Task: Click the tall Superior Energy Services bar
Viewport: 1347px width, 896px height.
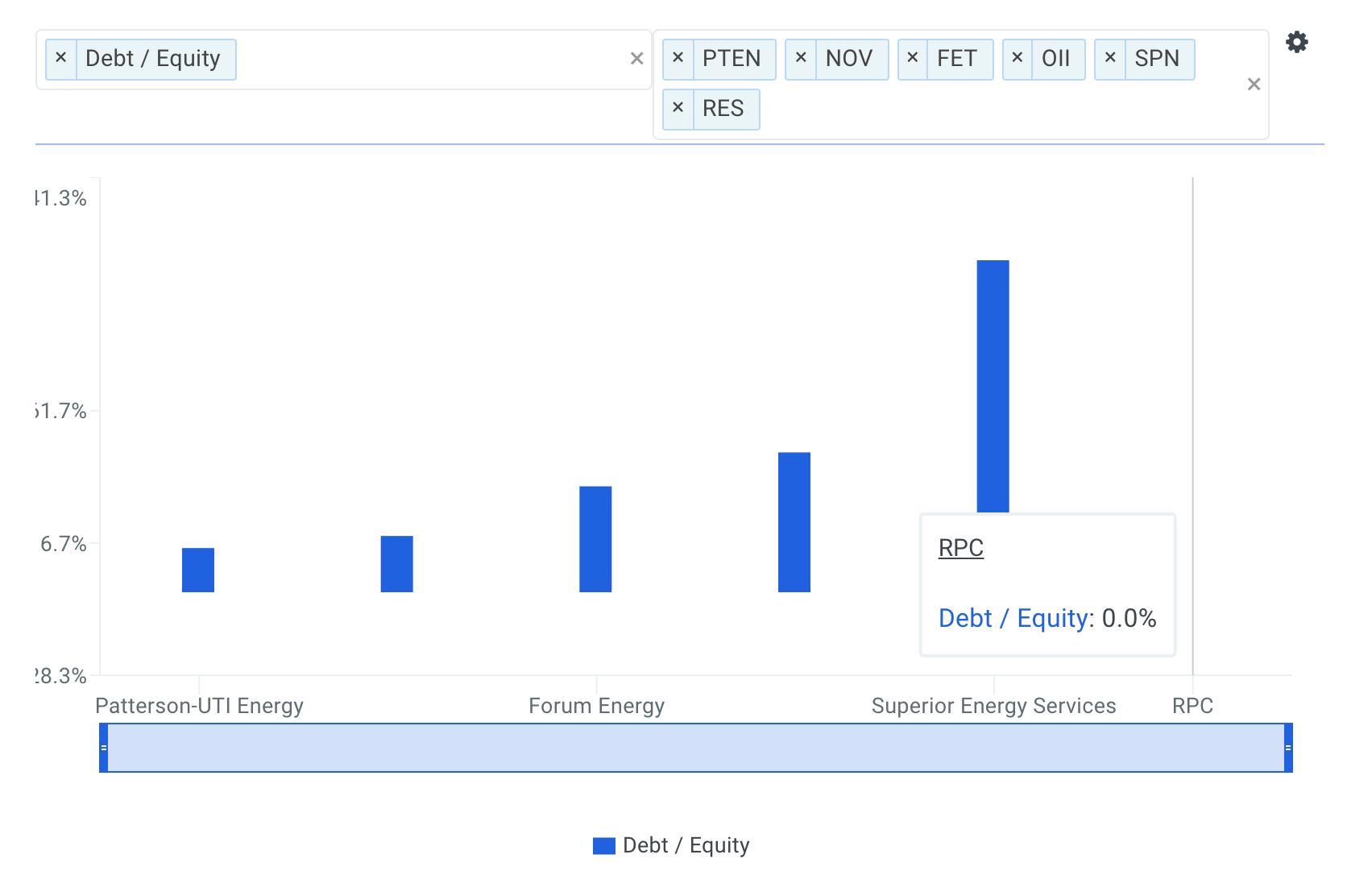Action: [x=993, y=386]
